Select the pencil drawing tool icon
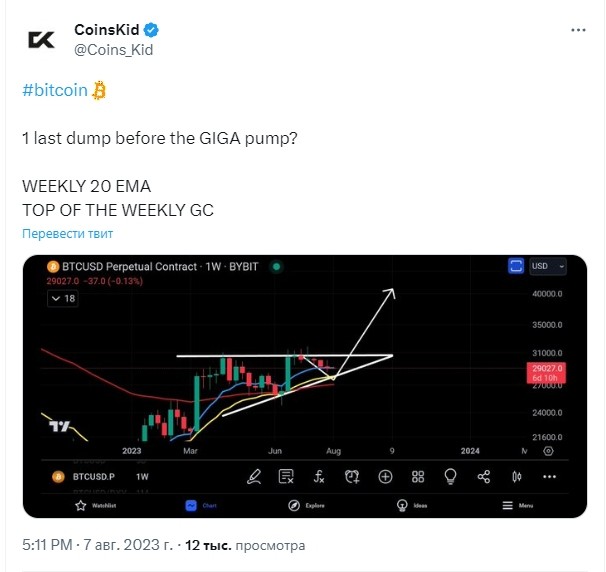The image size is (606, 572). click(254, 477)
